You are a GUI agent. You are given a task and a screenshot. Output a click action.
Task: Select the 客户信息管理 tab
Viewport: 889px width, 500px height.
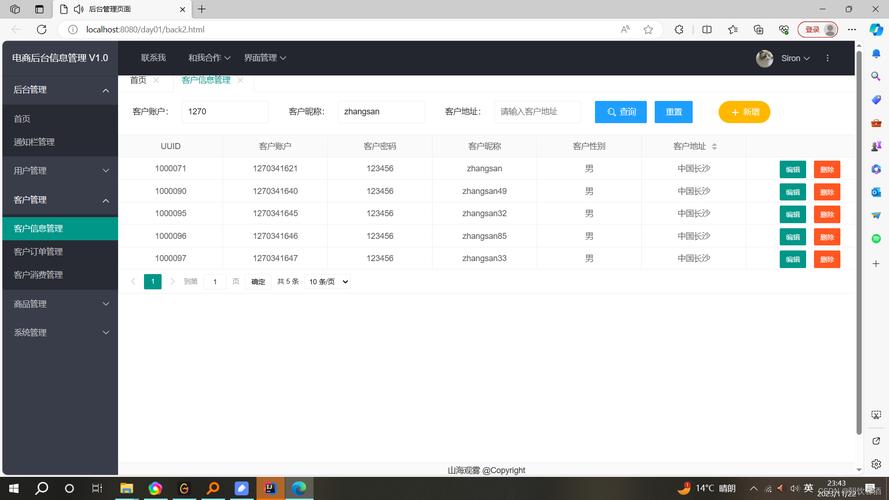pyautogui.click(x=206, y=80)
